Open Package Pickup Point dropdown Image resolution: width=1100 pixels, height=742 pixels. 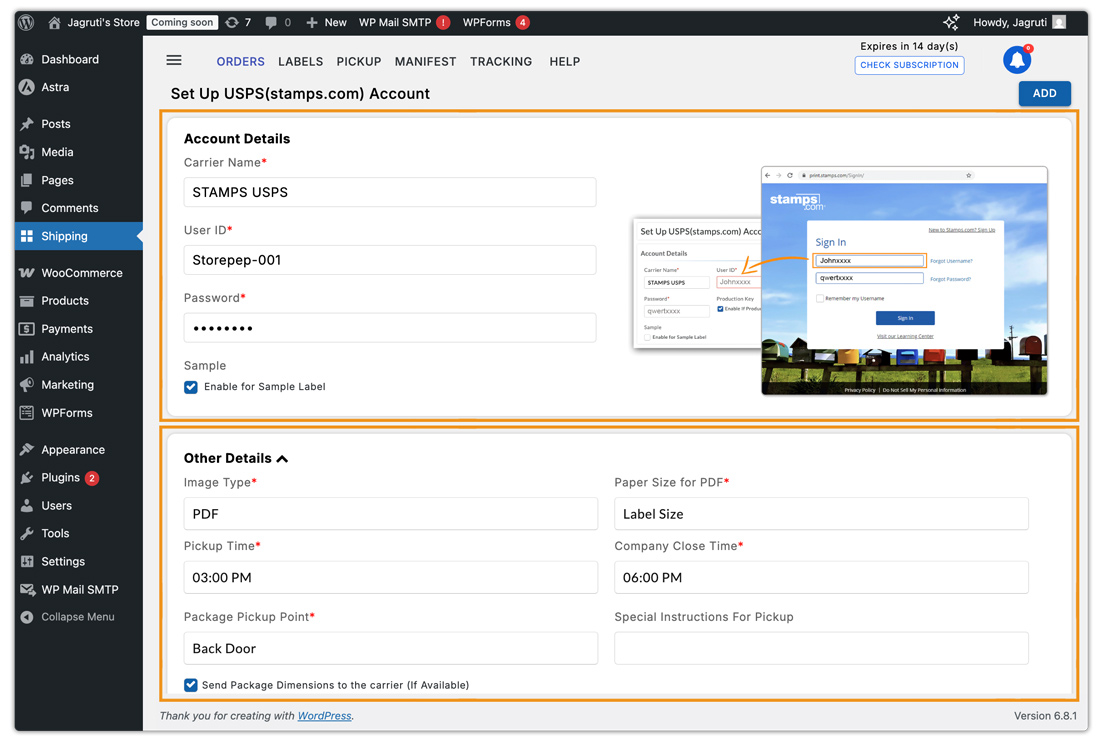391,649
